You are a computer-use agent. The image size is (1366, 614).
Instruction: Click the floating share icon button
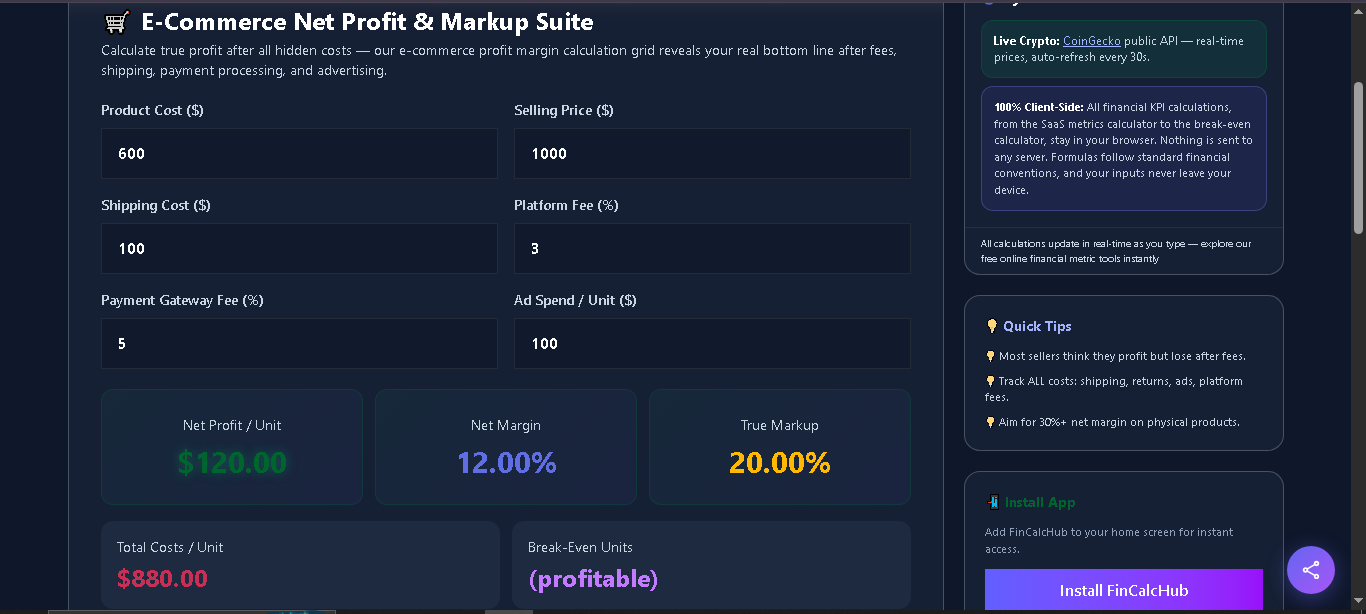coord(1311,570)
